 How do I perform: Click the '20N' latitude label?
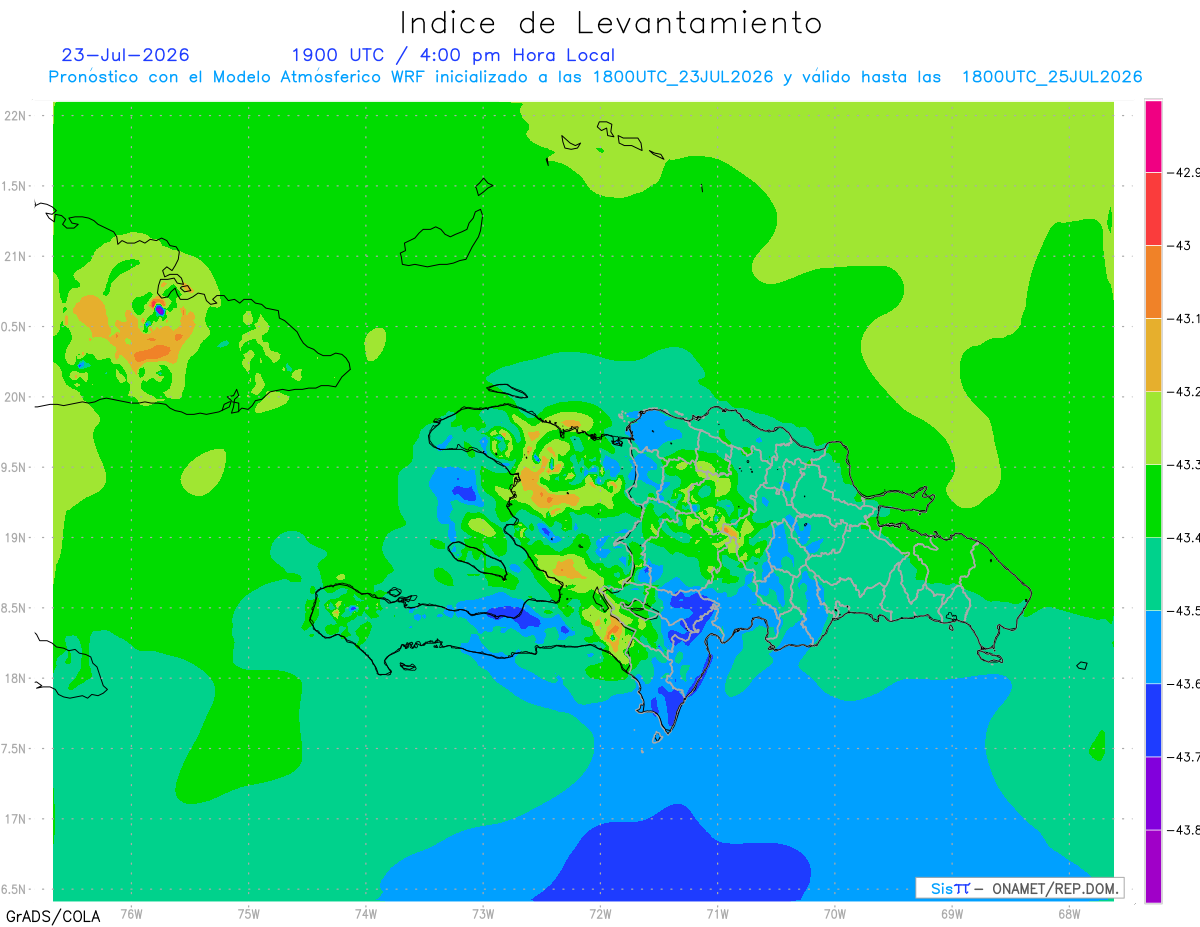click(x=15, y=397)
